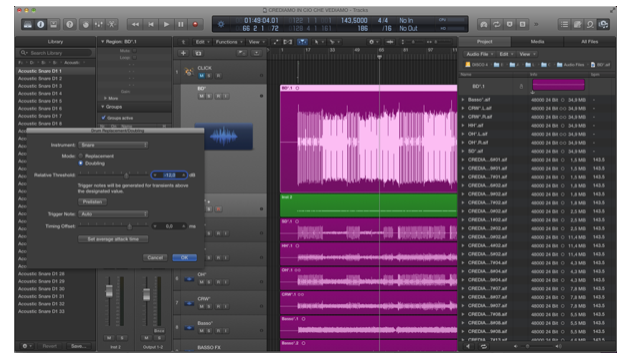Collapse the Region BD inspector triangle
The height and width of the screenshot is (361, 628).
pos(103,42)
